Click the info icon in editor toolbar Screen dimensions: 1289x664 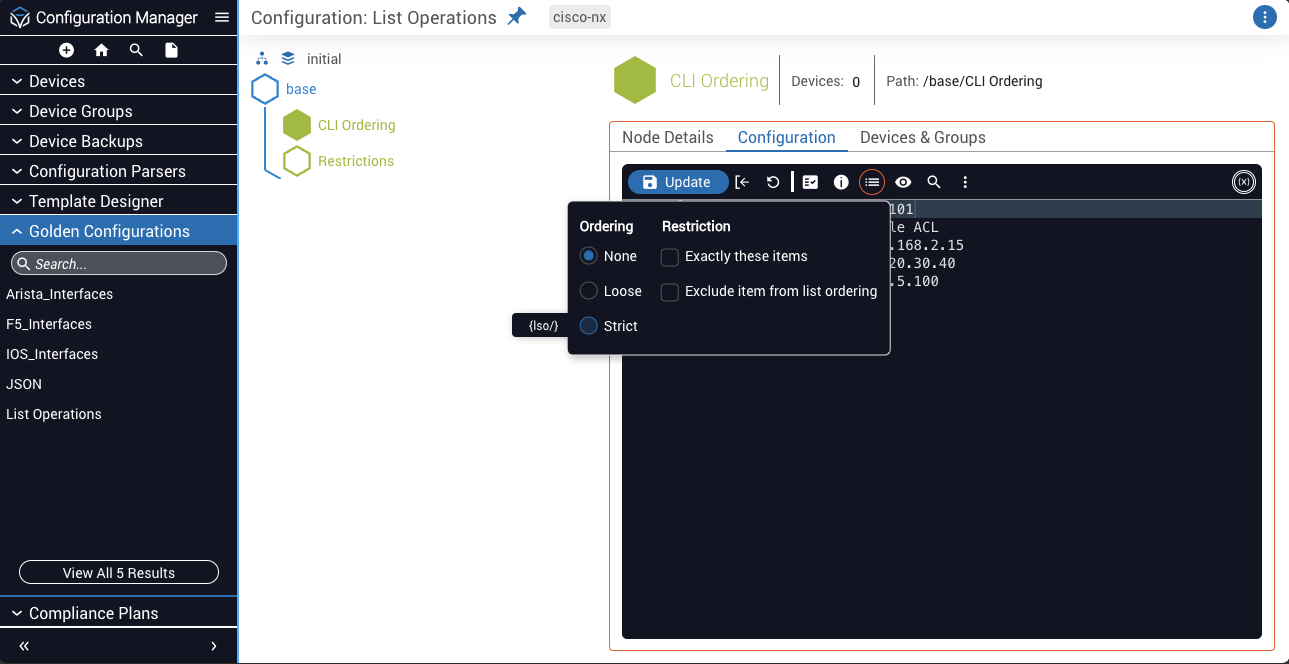point(841,182)
